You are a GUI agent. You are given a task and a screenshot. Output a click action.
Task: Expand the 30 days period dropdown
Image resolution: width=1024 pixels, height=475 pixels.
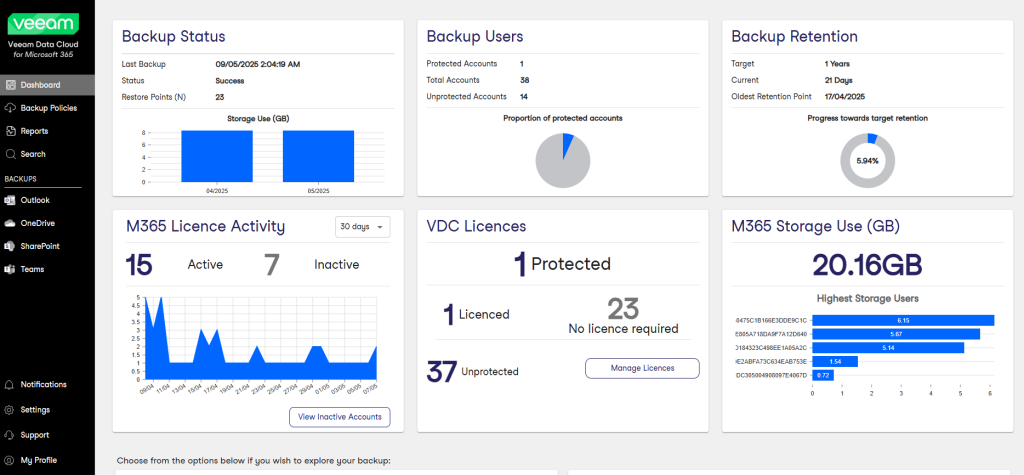362,227
